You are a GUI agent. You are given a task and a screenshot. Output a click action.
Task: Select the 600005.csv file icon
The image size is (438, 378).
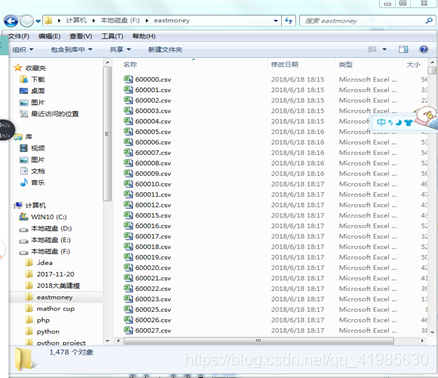tap(128, 131)
